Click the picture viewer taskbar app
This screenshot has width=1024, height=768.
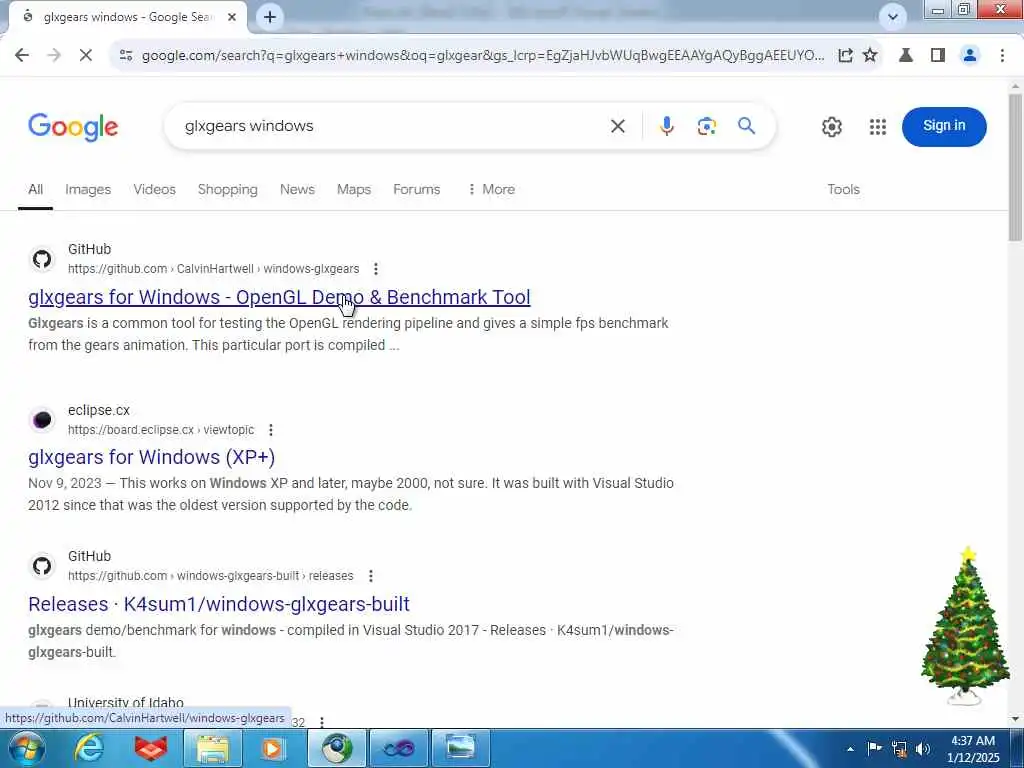click(461, 748)
